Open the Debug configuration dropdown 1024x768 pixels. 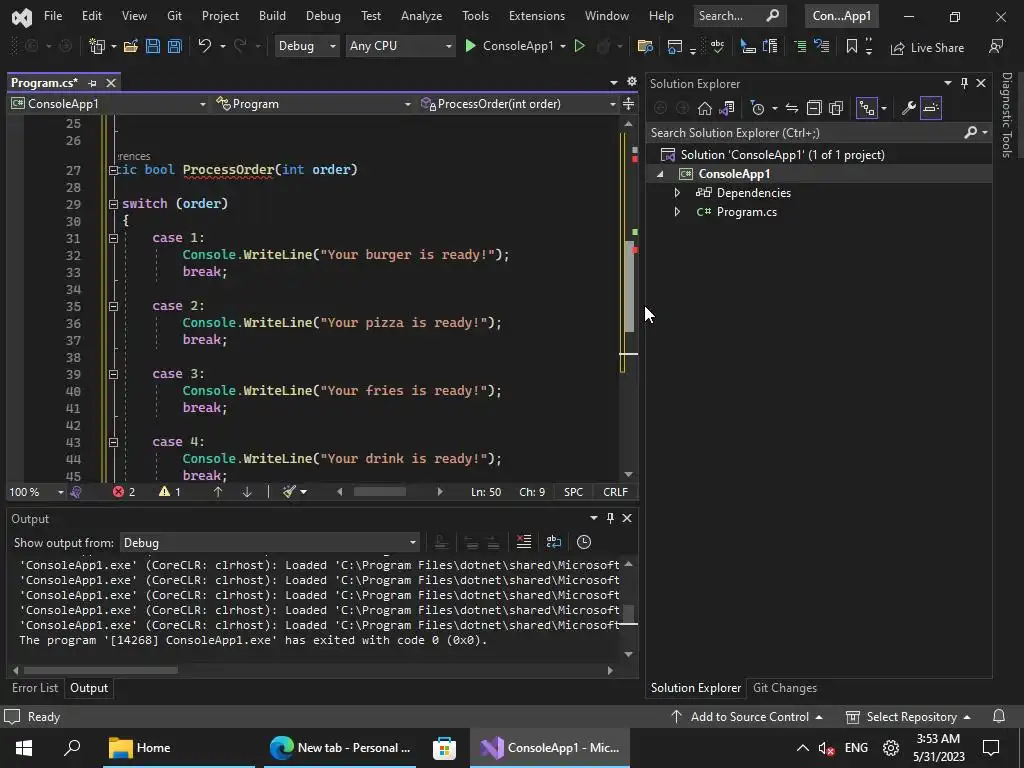(x=307, y=46)
